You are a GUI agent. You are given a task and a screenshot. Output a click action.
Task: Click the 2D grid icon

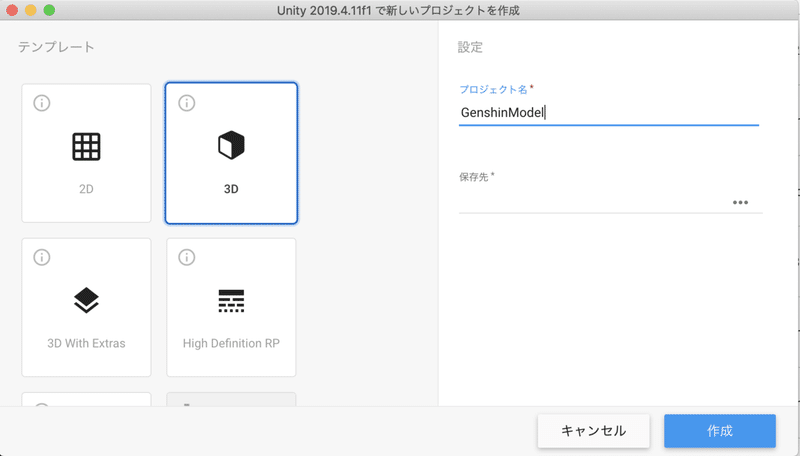point(86,147)
